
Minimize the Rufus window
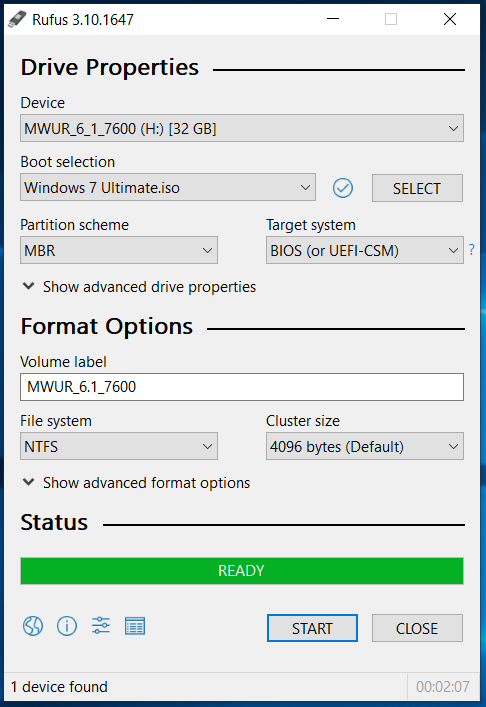tap(333, 19)
